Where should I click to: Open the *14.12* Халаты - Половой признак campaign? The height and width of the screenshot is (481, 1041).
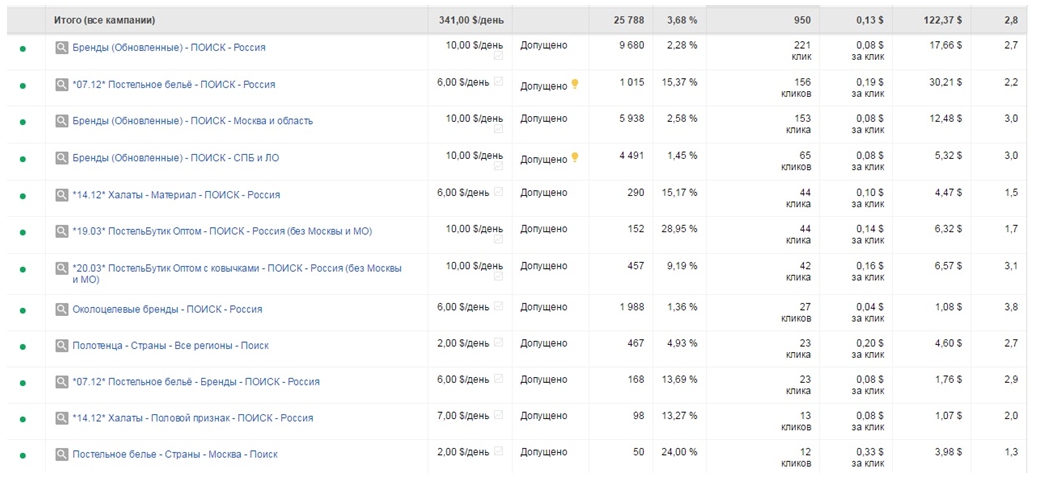(x=193, y=417)
